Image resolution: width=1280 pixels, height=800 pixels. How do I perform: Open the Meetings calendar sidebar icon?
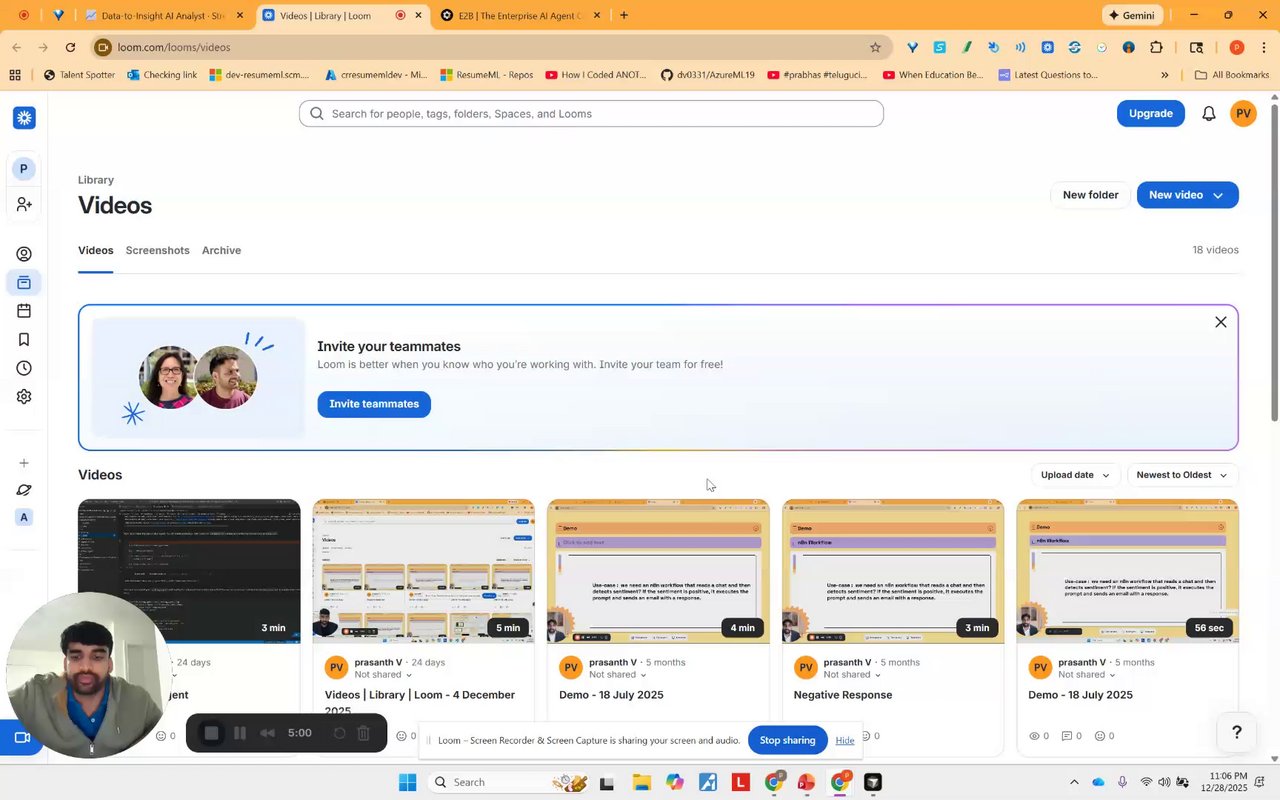pos(24,311)
